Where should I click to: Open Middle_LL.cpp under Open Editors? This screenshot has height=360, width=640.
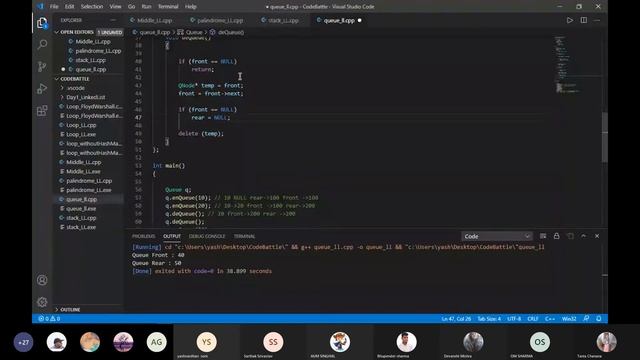pyautogui.click(x=93, y=42)
